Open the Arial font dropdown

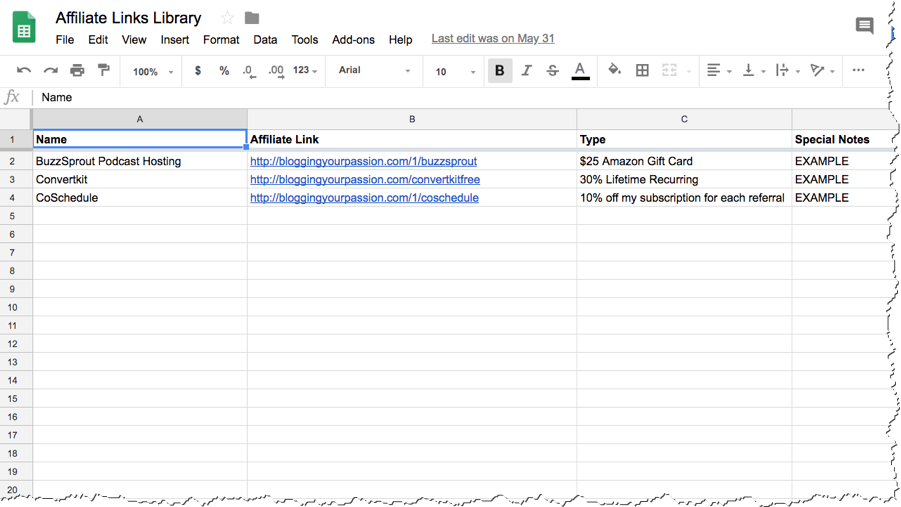tap(374, 70)
